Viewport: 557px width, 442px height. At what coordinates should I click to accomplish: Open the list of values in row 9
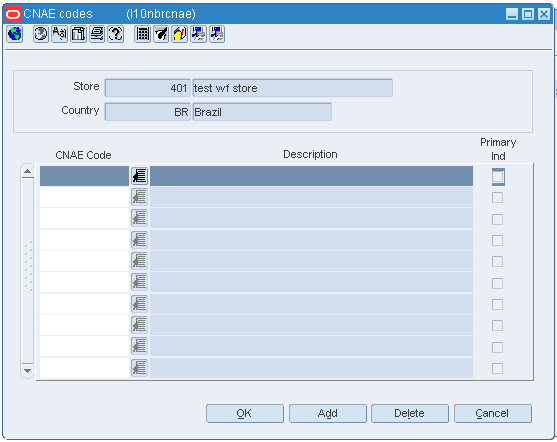[x=140, y=346]
